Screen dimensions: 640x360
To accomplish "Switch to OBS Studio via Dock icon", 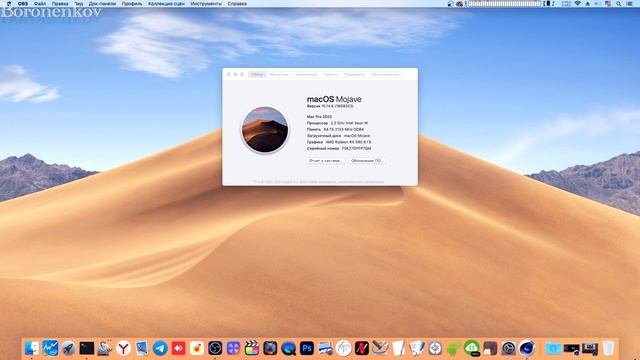I will (215, 348).
